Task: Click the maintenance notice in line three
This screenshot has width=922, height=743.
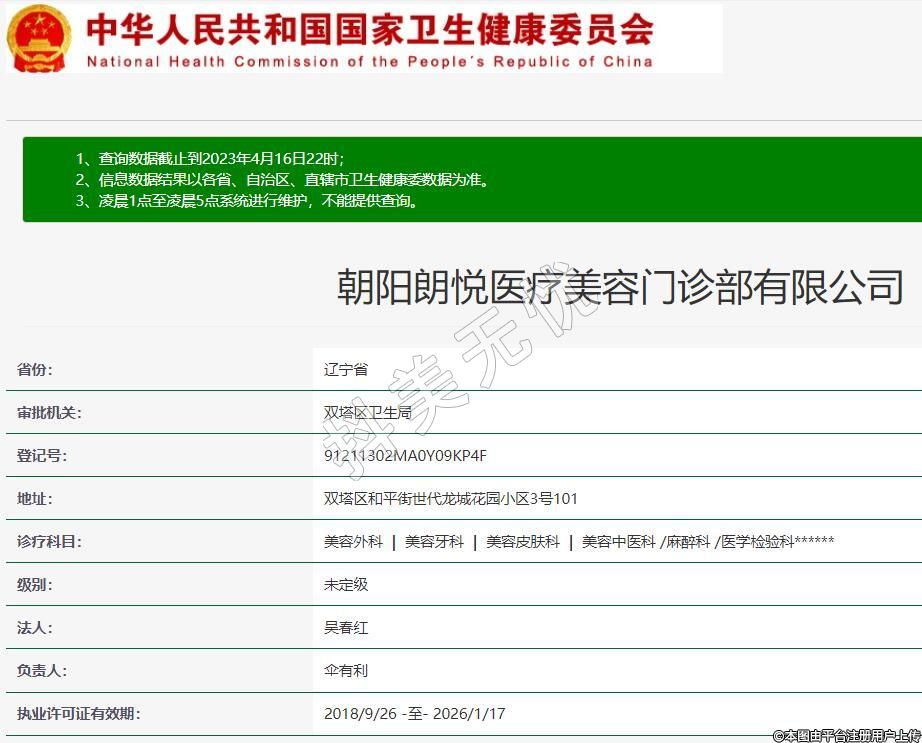Action: [246, 201]
